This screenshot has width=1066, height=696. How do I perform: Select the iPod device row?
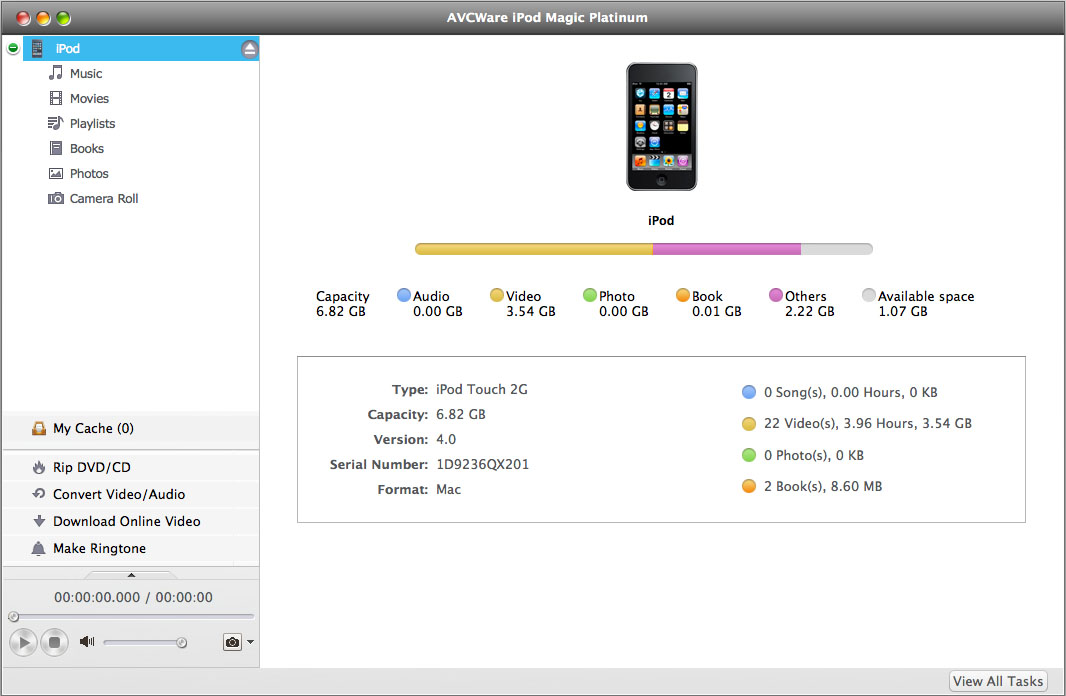(141, 49)
